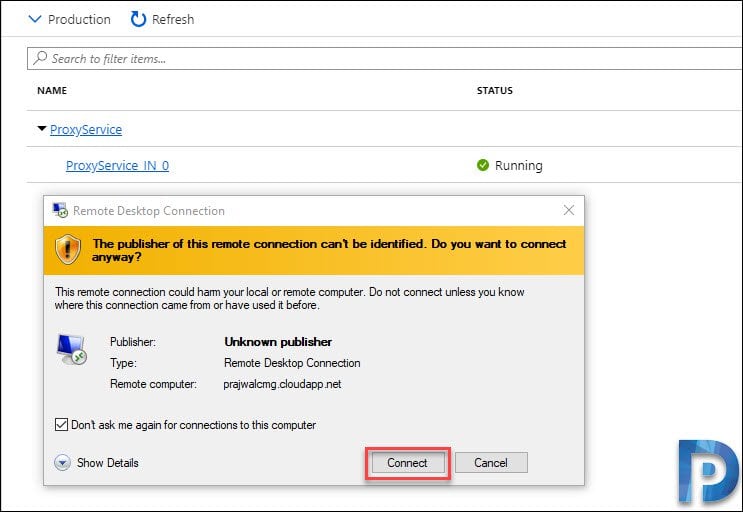
Task: Click the Cancel button
Action: pos(491,463)
